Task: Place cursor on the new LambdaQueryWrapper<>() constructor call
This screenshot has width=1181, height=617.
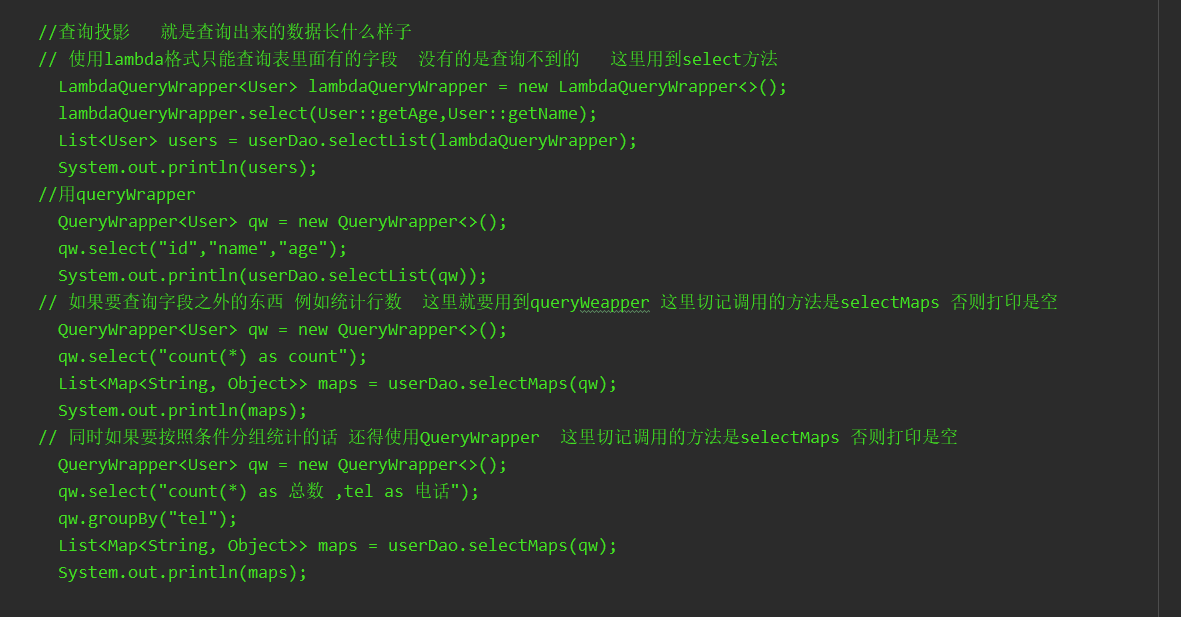Action: pos(652,86)
